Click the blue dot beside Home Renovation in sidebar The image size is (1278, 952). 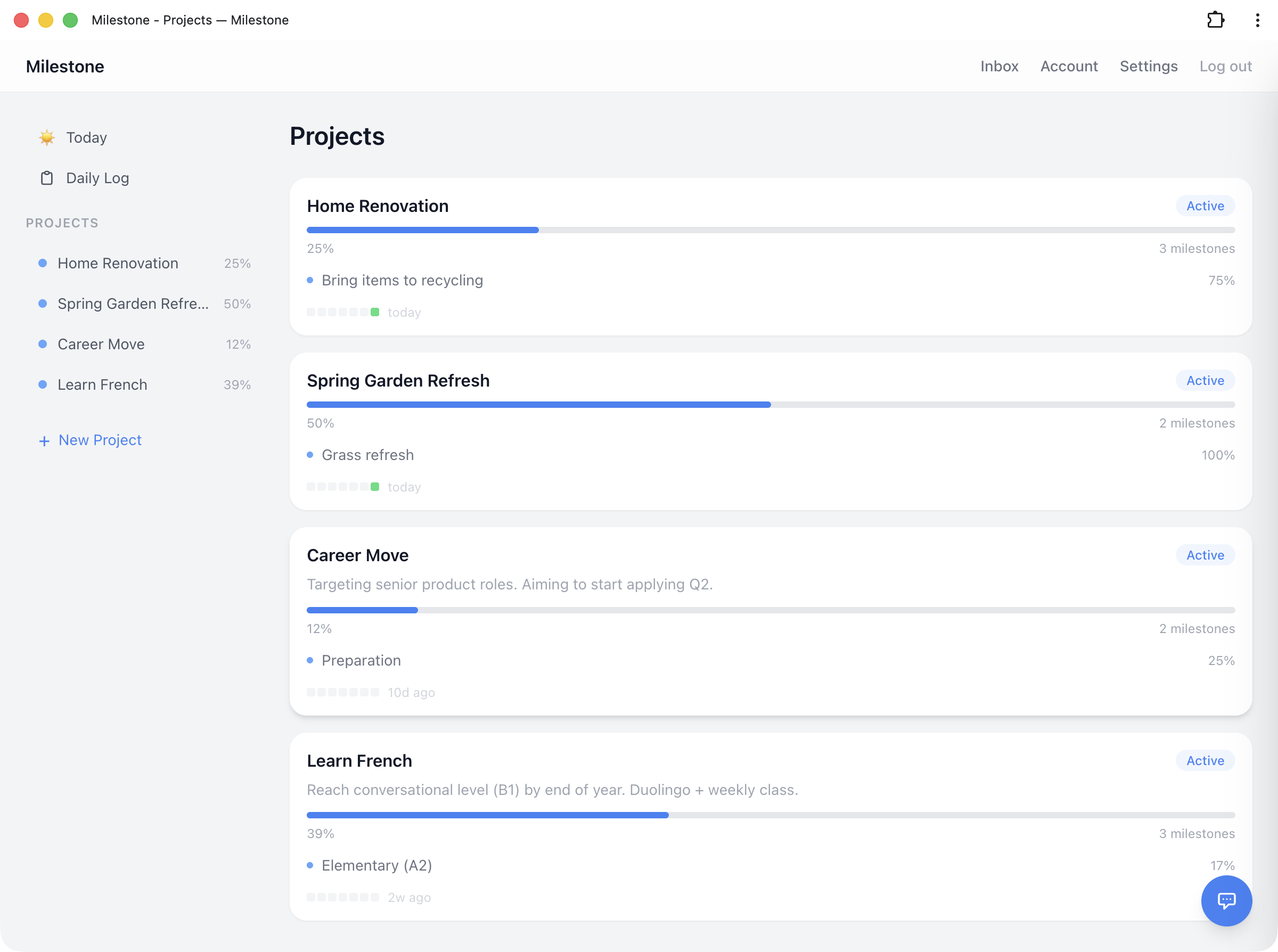coord(42,263)
